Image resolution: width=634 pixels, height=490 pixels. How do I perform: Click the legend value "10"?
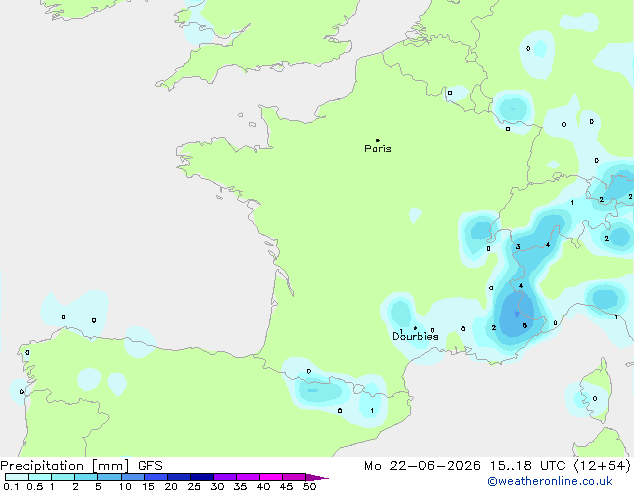pyautogui.click(x=125, y=486)
